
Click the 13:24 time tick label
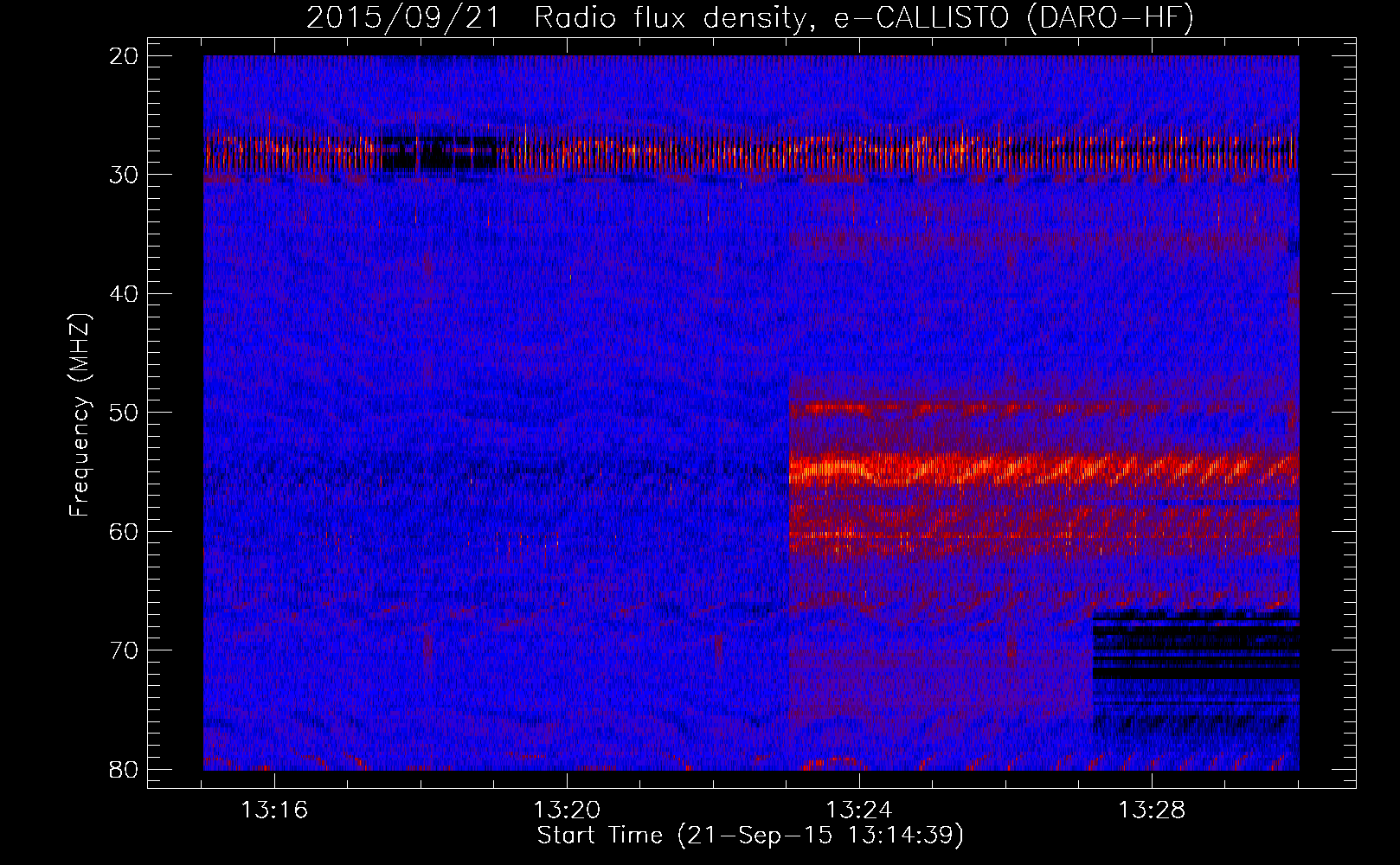coord(859,811)
